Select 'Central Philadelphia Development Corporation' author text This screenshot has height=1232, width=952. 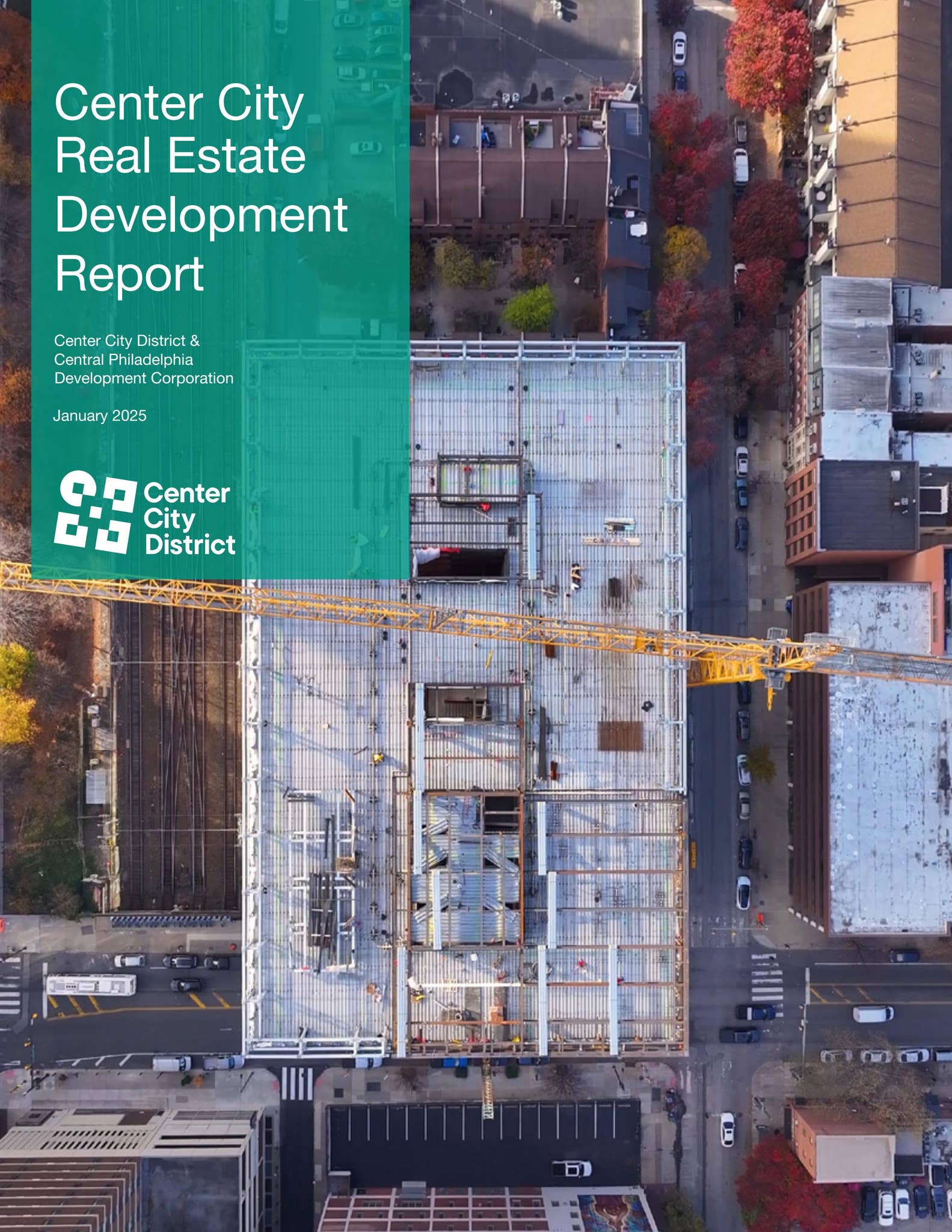(144, 369)
